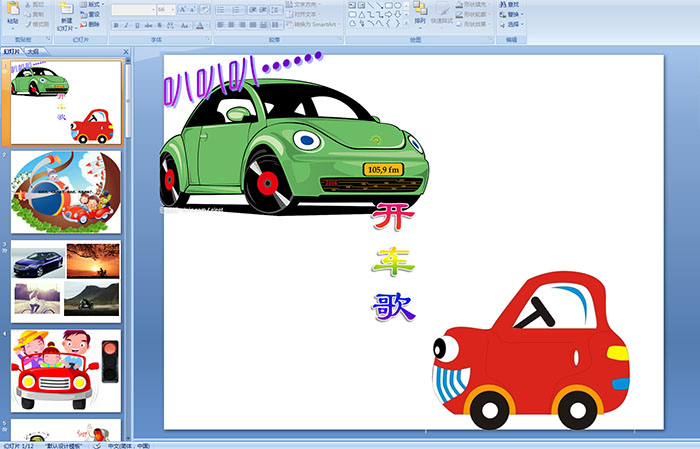Toggle Align Text Right
Screen dimensions: 700x449
(242, 25)
